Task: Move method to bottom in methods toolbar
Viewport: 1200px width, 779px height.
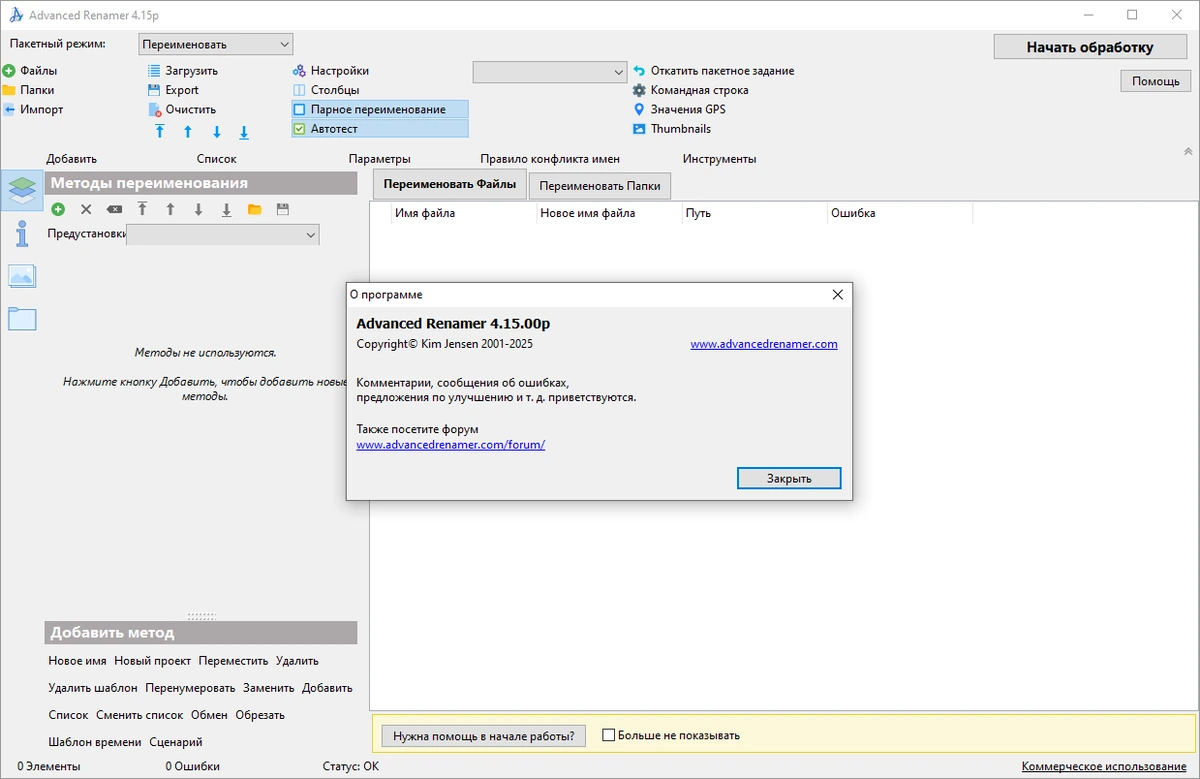Action: 226,209
